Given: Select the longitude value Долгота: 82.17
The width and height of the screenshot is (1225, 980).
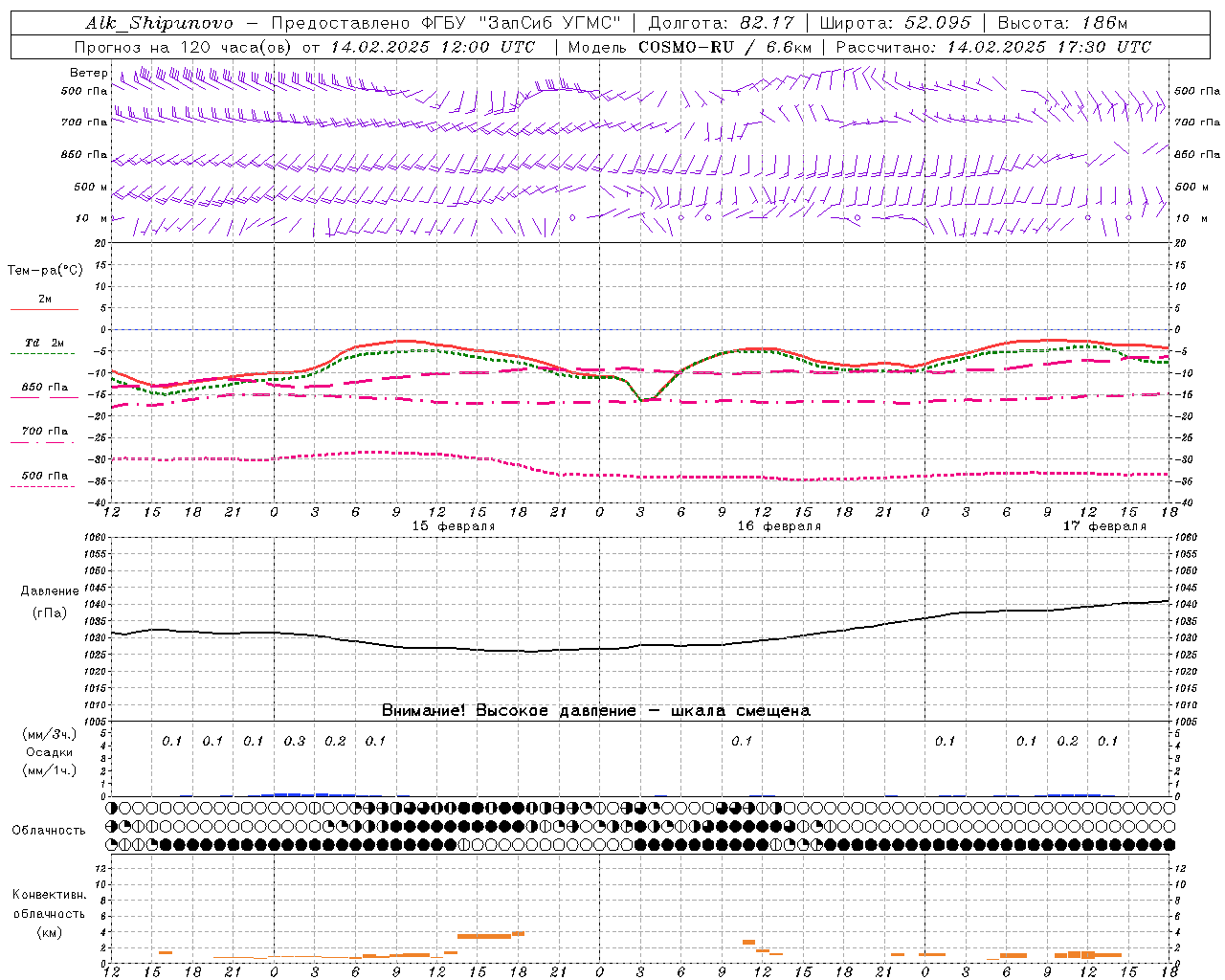Looking at the screenshot, I should tap(722, 23).
